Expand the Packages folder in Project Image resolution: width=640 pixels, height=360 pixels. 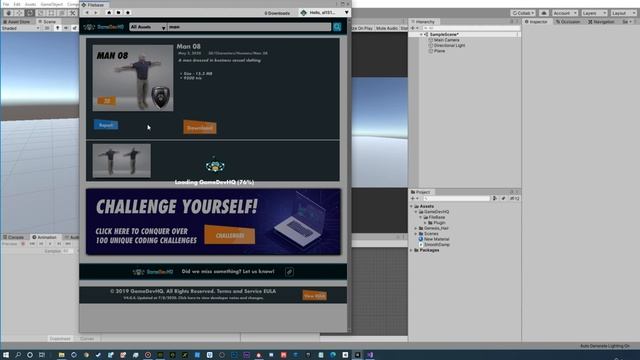coord(411,250)
